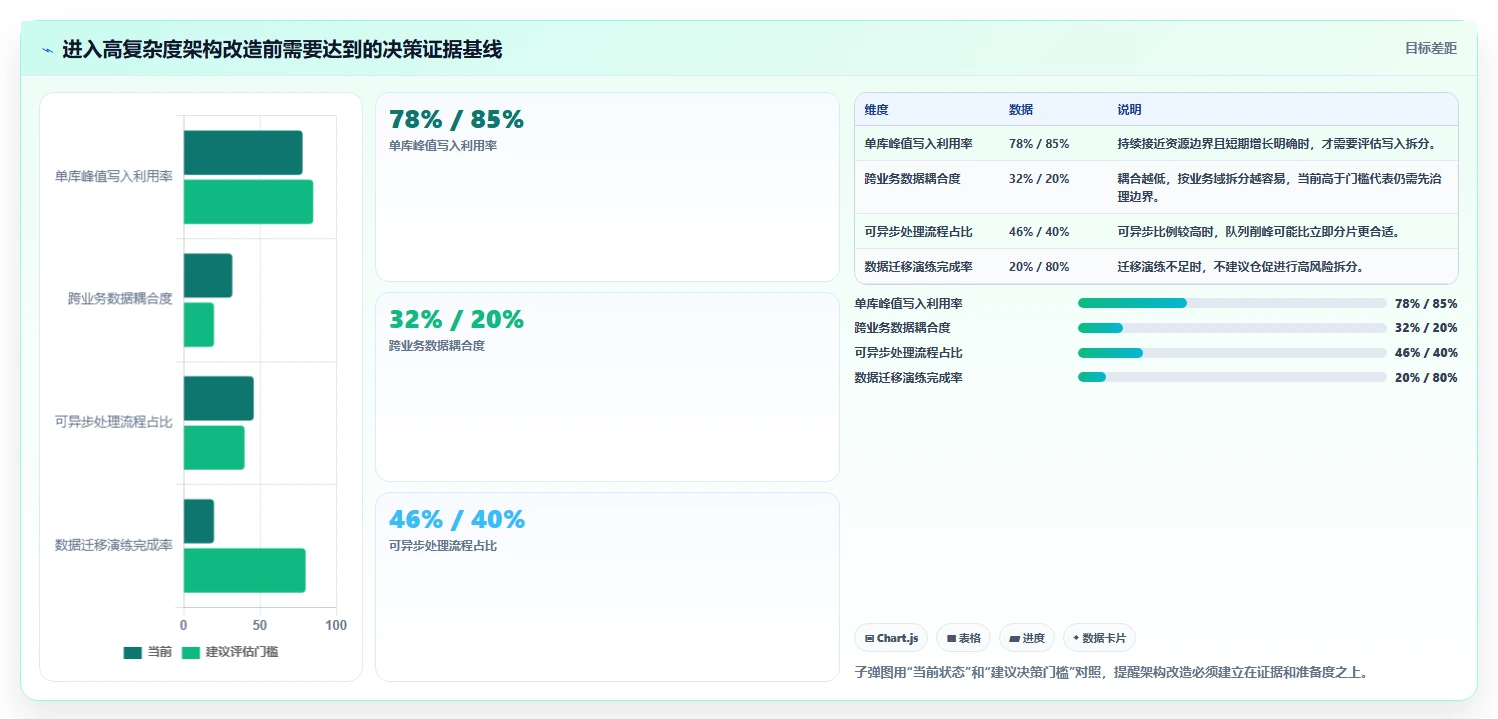The width and height of the screenshot is (1498, 719).
Task: Click the 数据 column header
Action: coord(1021,110)
